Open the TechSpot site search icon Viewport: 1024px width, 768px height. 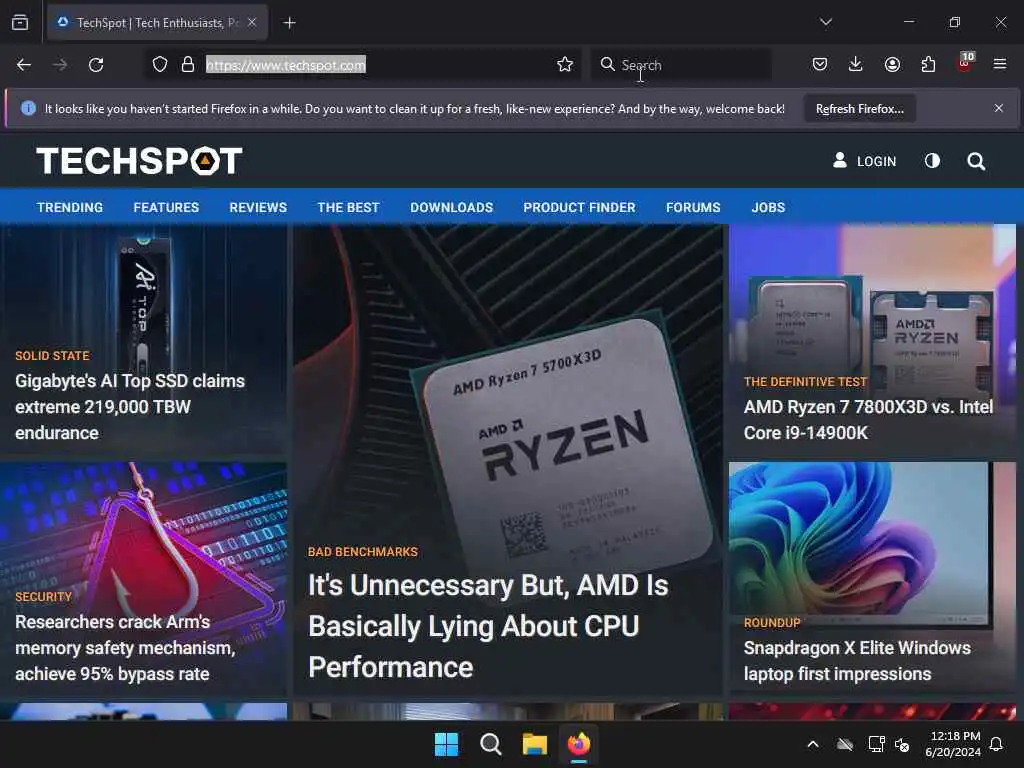click(x=976, y=161)
